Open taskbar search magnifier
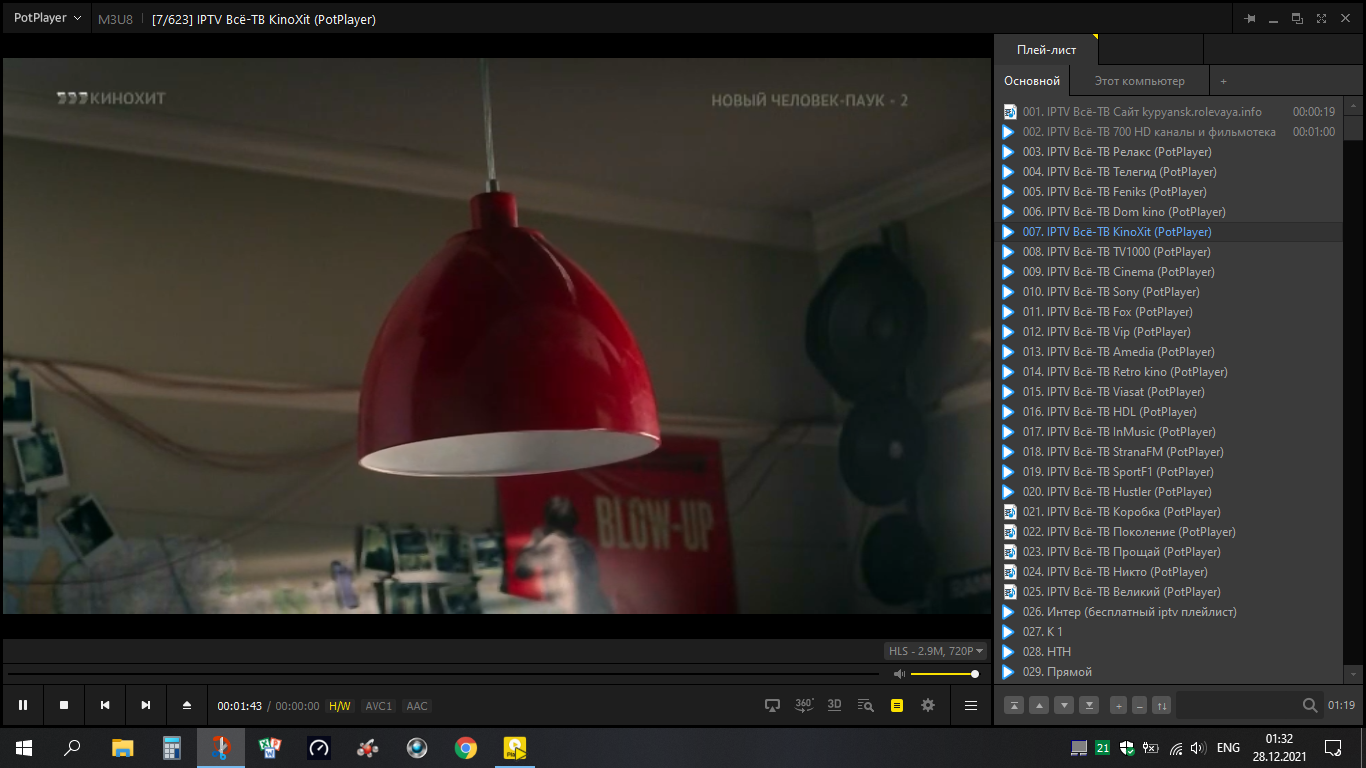 click(72, 747)
